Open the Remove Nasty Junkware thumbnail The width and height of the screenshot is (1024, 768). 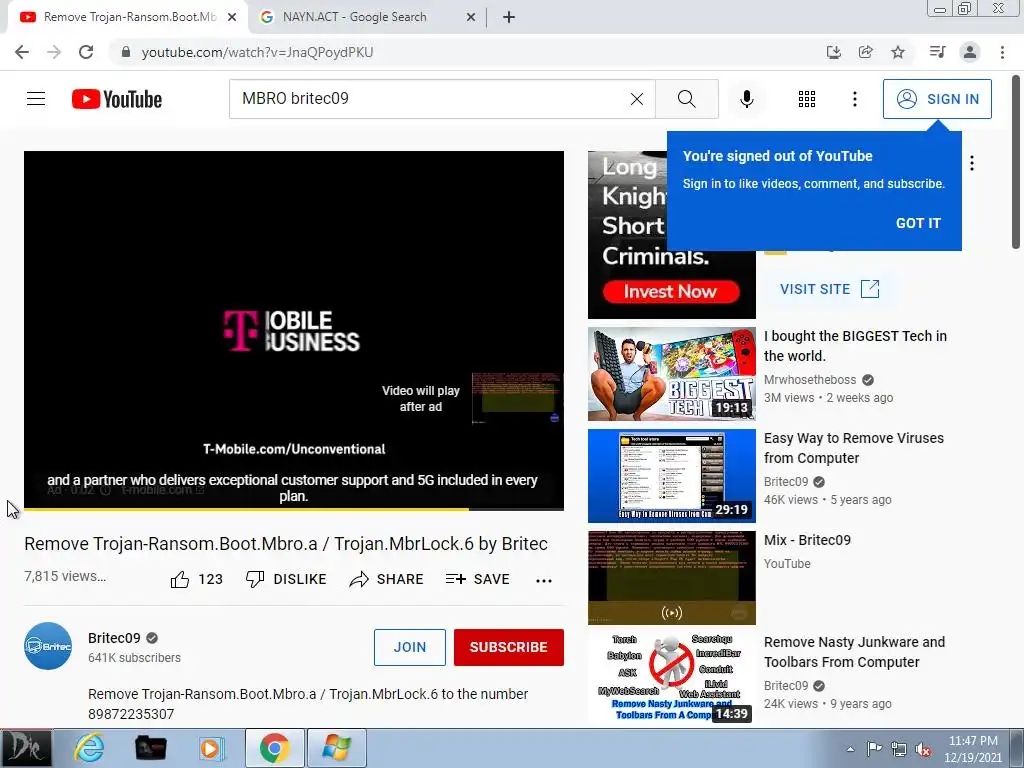coord(671,676)
